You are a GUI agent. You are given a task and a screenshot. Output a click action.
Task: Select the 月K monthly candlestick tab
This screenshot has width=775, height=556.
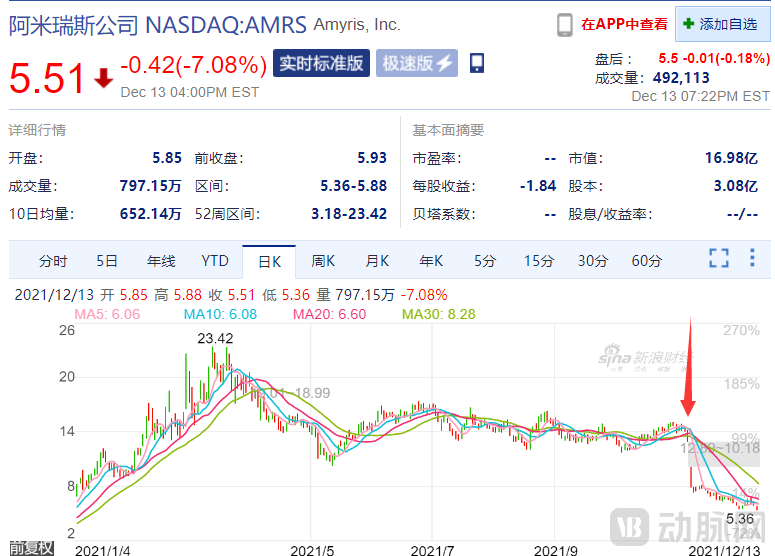click(x=377, y=261)
